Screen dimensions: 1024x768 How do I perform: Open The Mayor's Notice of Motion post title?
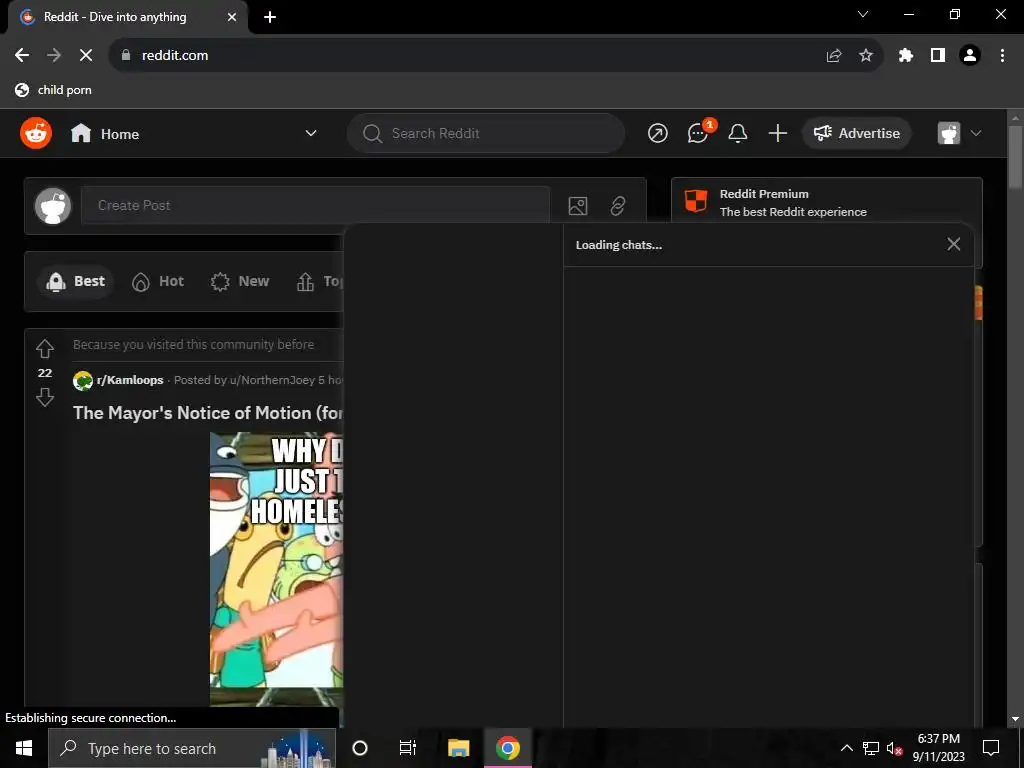(208, 413)
